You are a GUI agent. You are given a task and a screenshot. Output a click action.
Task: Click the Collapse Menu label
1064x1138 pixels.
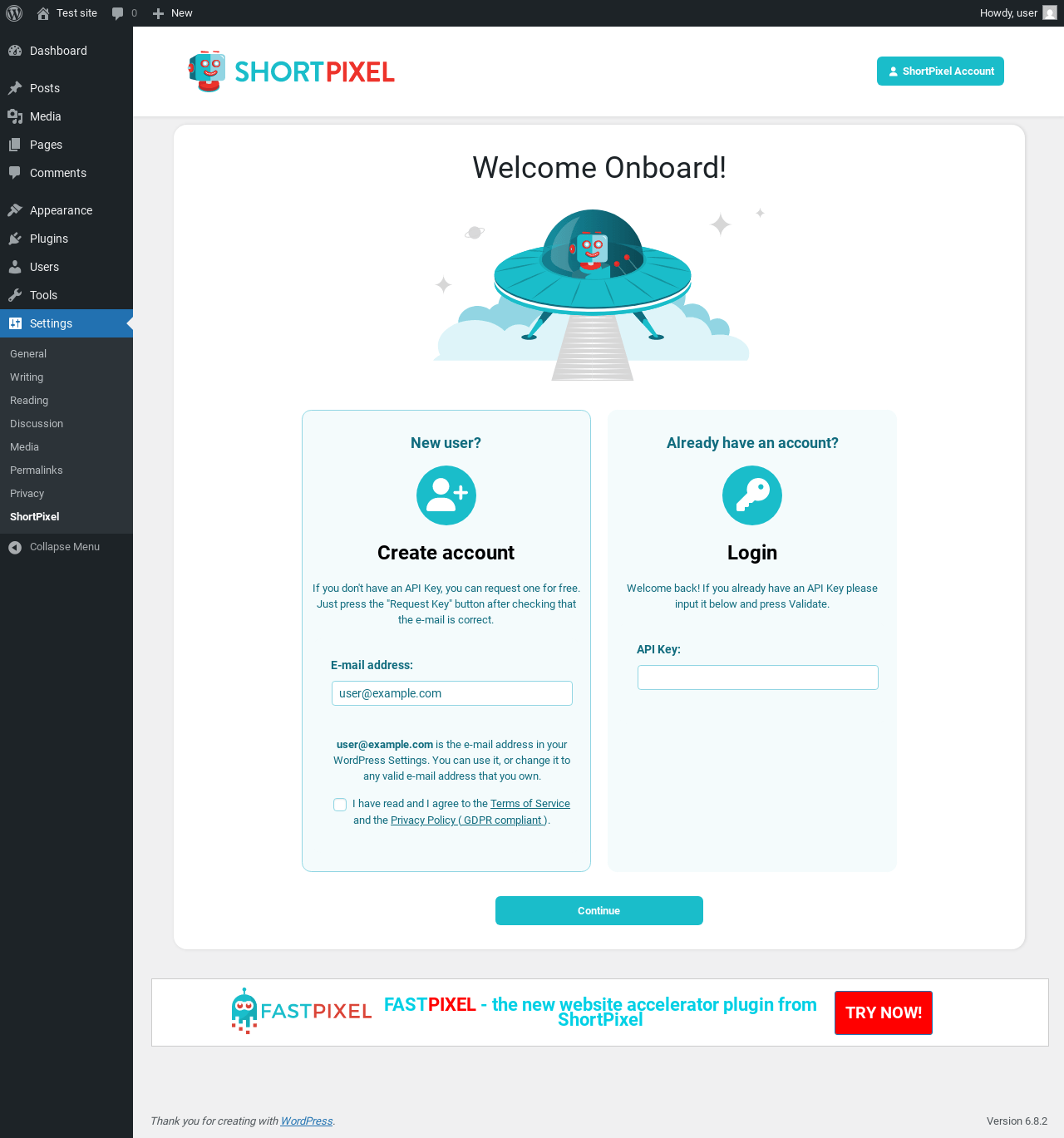point(65,547)
